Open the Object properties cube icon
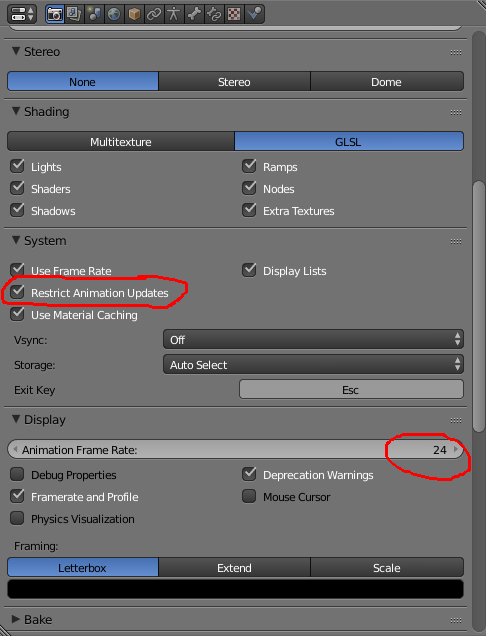The width and height of the screenshot is (486, 636). [x=134, y=14]
